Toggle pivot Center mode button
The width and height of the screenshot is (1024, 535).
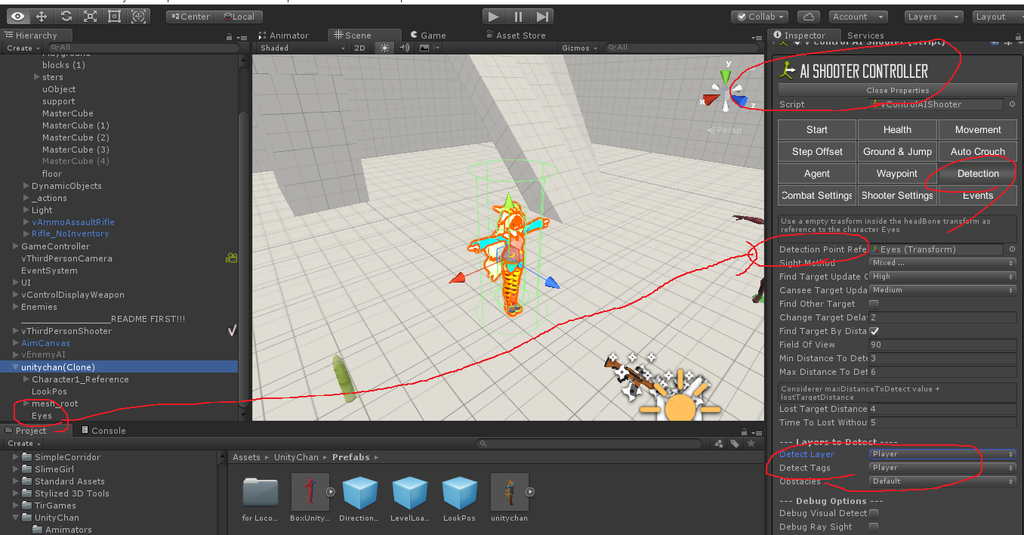click(x=190, y=16)
